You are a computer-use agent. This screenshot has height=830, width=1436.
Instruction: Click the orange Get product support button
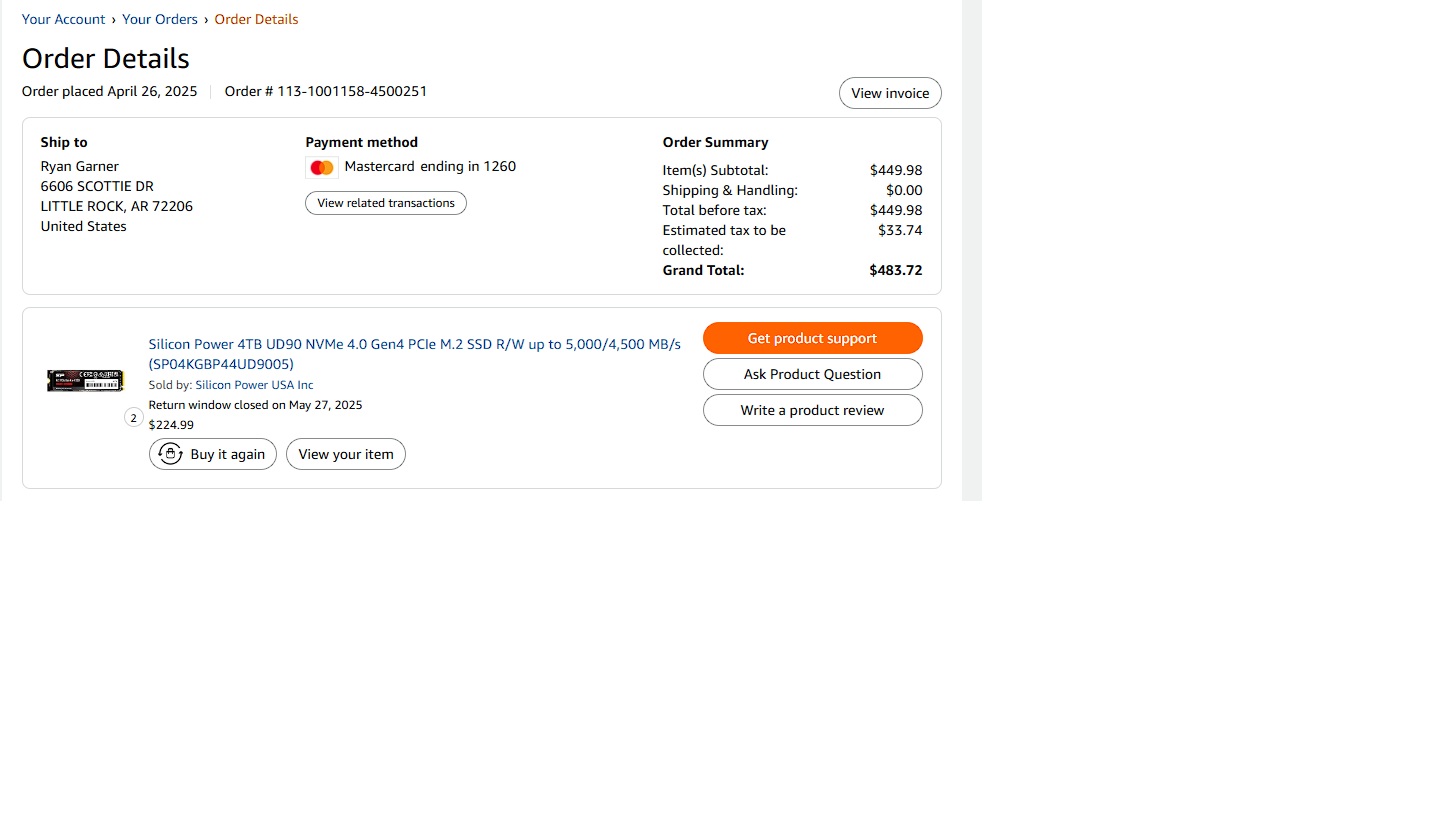click(x=812, y=338)
